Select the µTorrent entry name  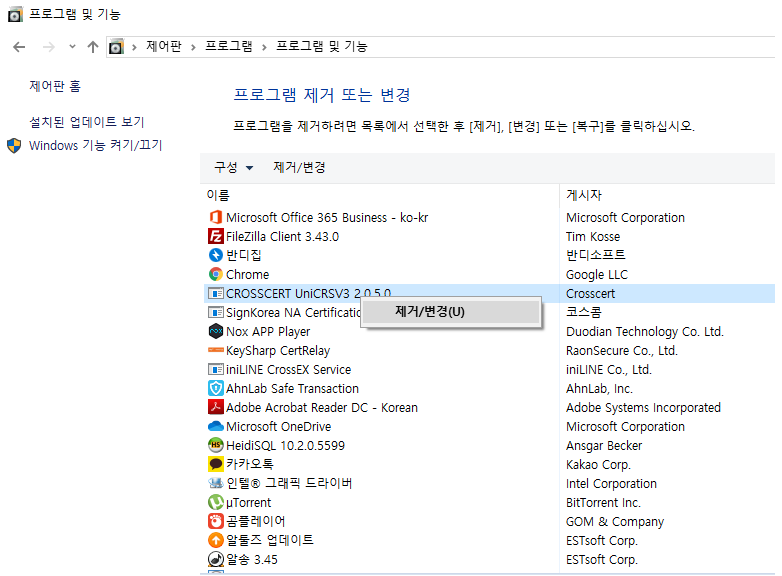tap(248, 502)
